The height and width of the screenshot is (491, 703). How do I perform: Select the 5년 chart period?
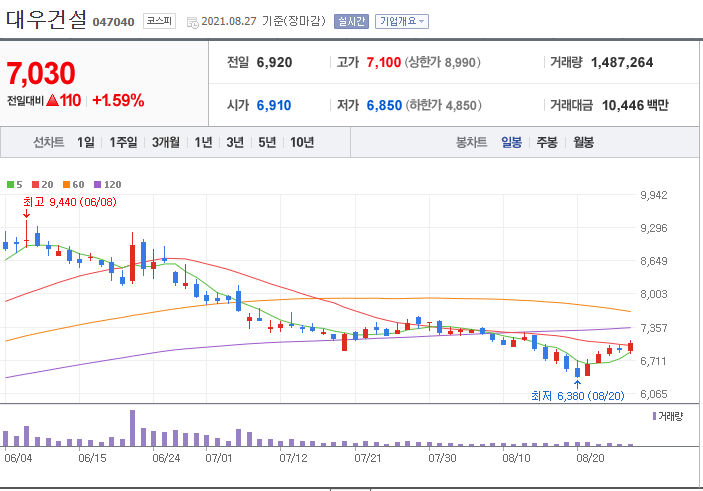point(267,142)
